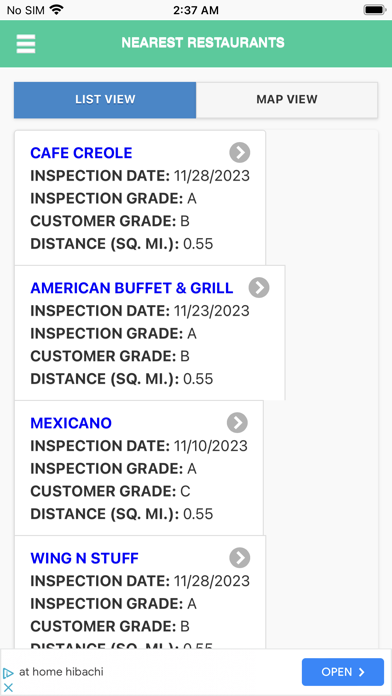Open American Buffet & Grill details

point(132,288)
